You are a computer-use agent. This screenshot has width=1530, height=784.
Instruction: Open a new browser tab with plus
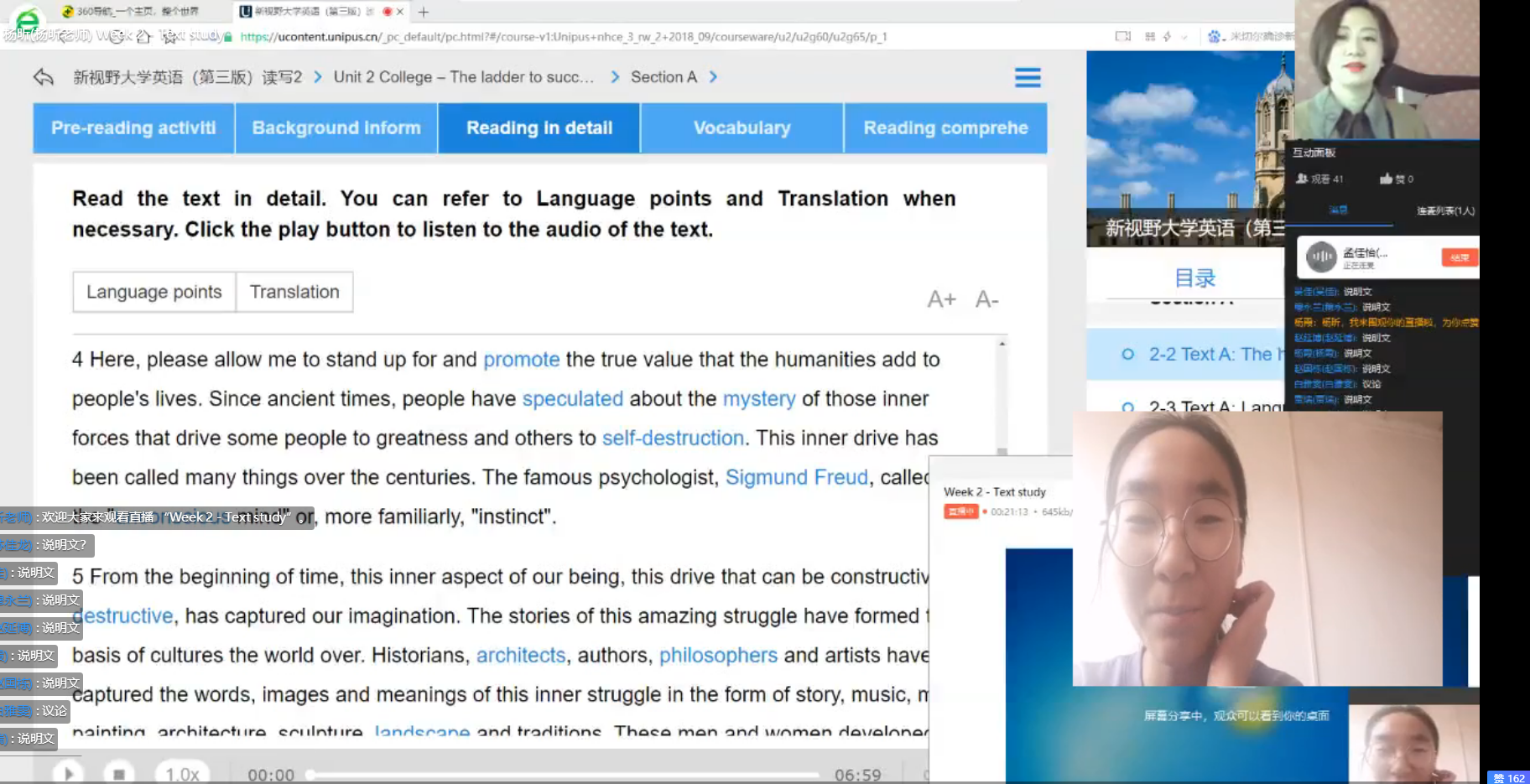(424, 12)
